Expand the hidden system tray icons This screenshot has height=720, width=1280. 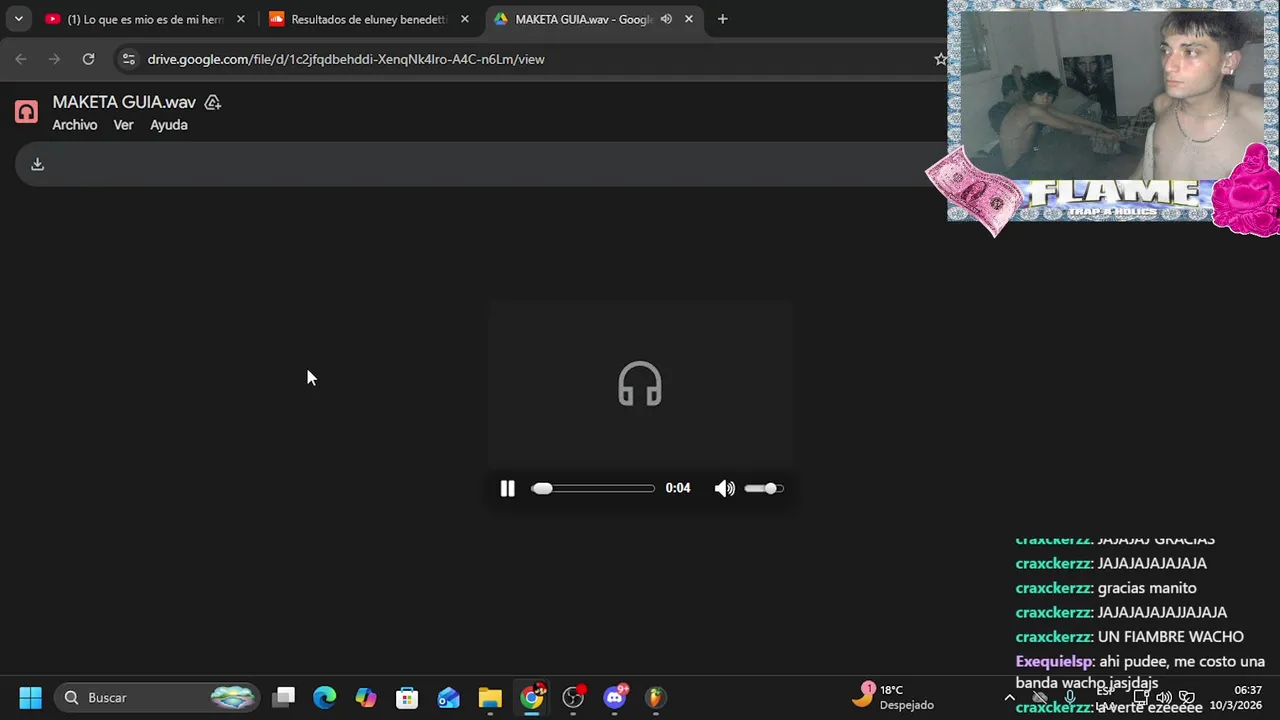tap(1009, 698)
